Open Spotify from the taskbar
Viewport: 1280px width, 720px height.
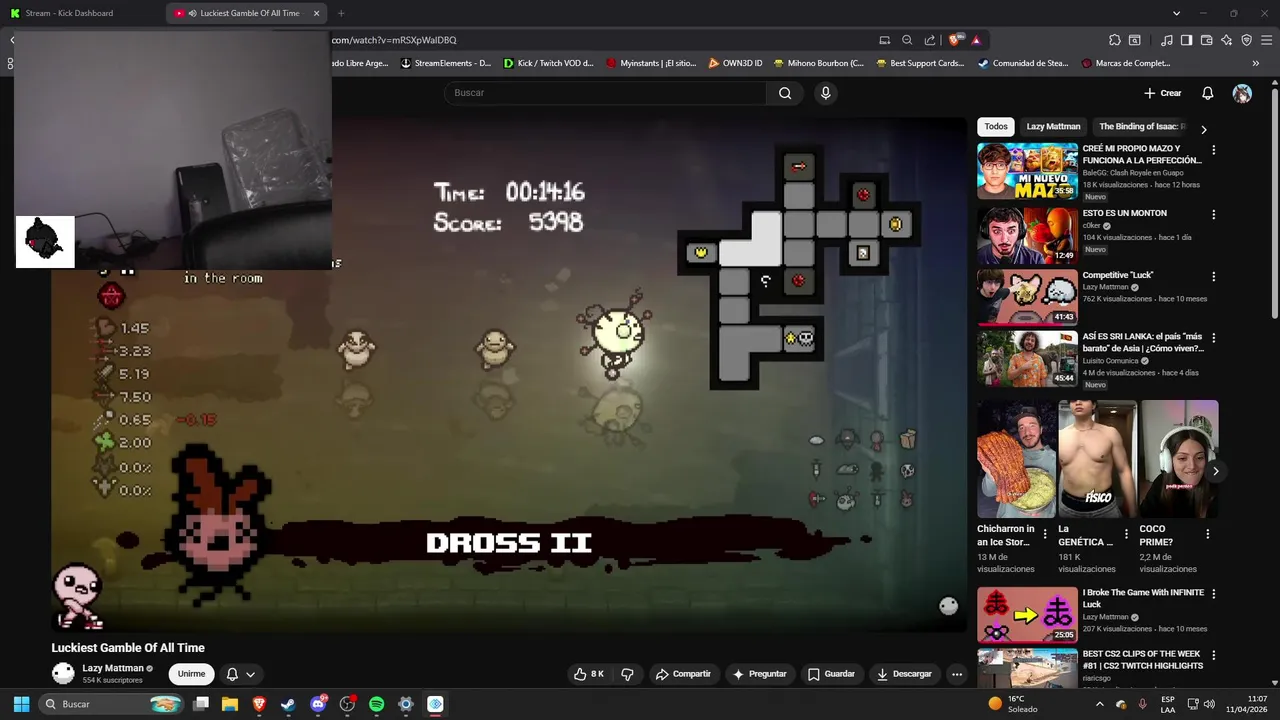[377, 704]
